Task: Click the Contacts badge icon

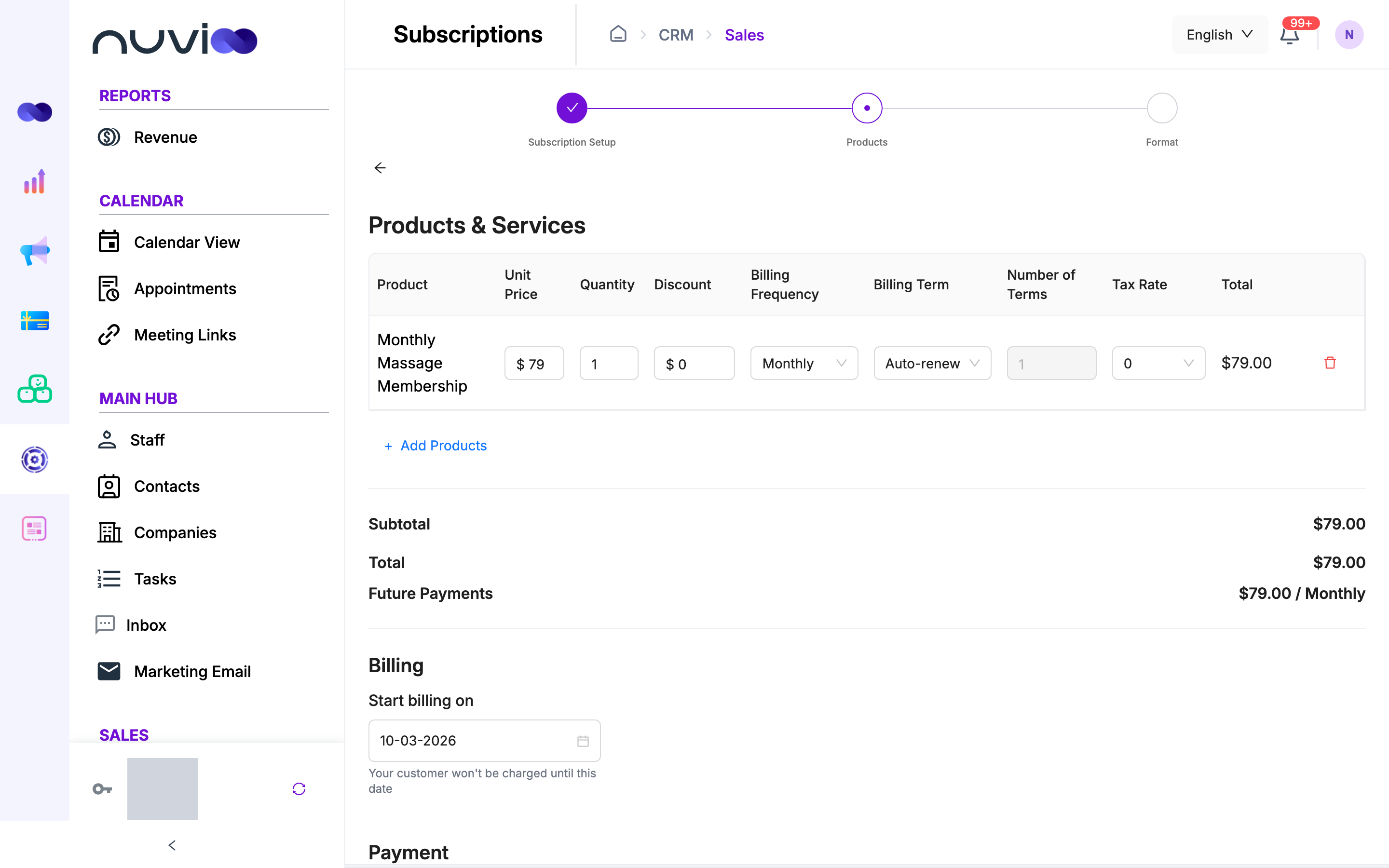Action: tap(109, 486)
